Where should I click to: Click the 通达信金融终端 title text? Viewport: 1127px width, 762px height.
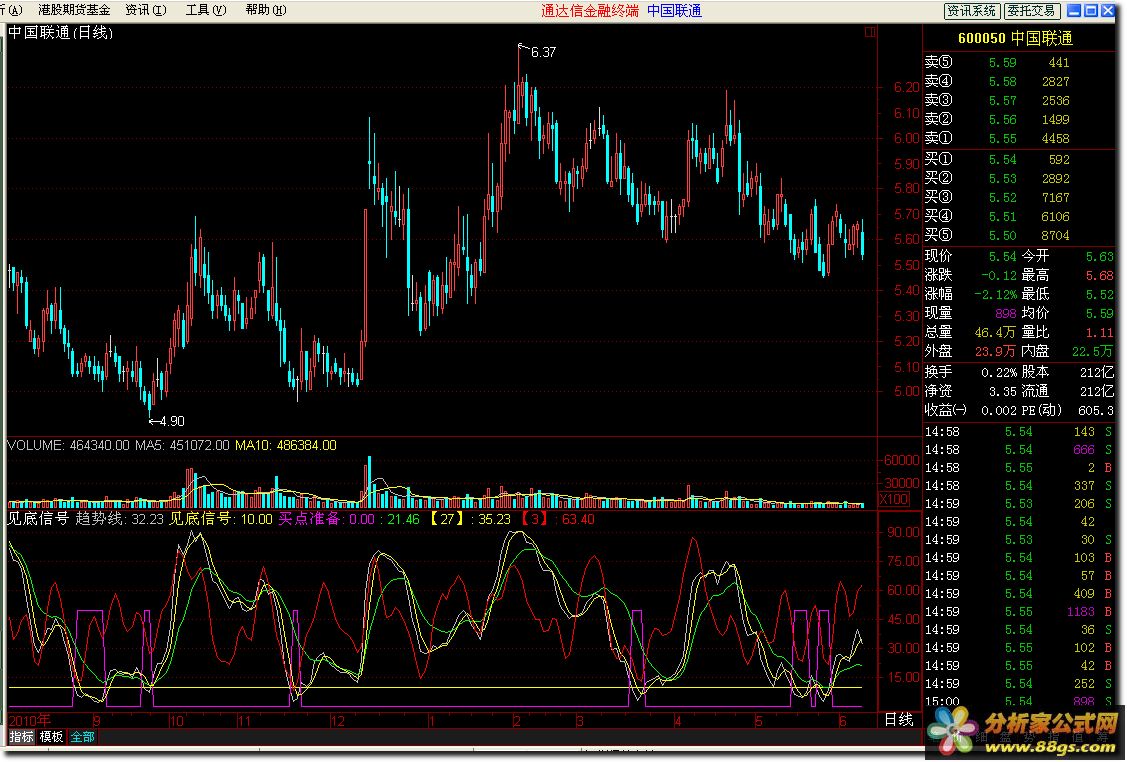pyautogui.click(x=589, y=11)
